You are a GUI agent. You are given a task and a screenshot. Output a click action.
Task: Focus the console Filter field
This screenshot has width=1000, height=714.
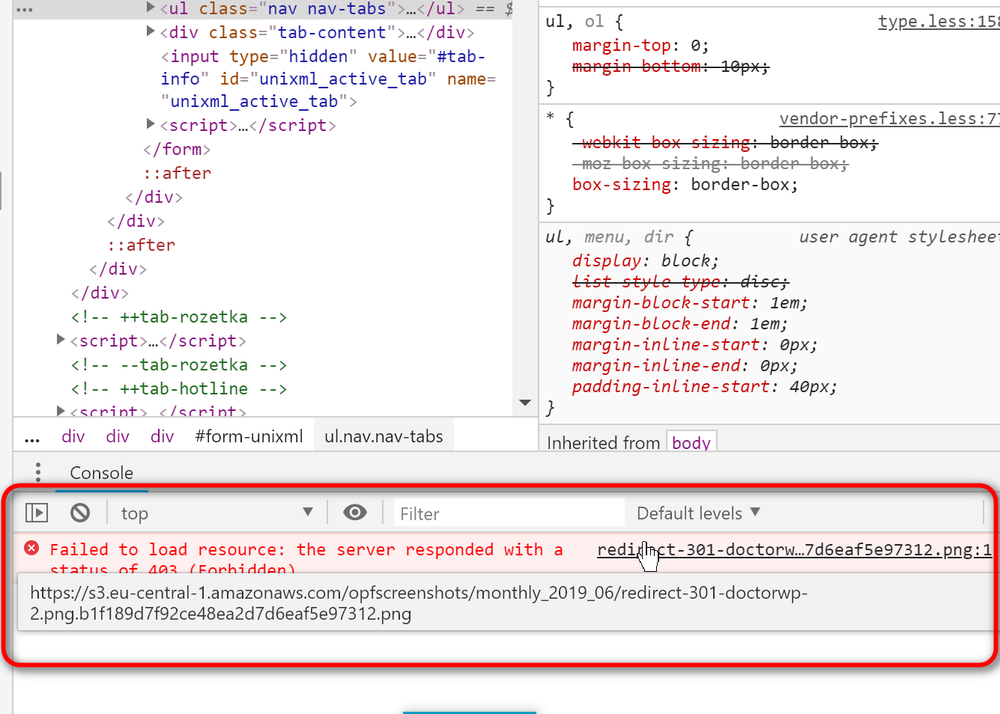[508, 513]
